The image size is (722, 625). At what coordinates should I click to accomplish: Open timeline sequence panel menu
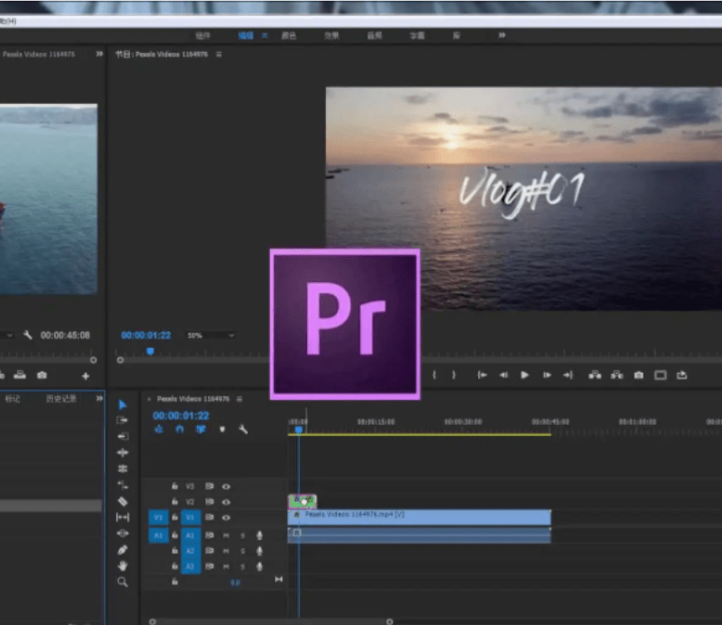[239, 399]
